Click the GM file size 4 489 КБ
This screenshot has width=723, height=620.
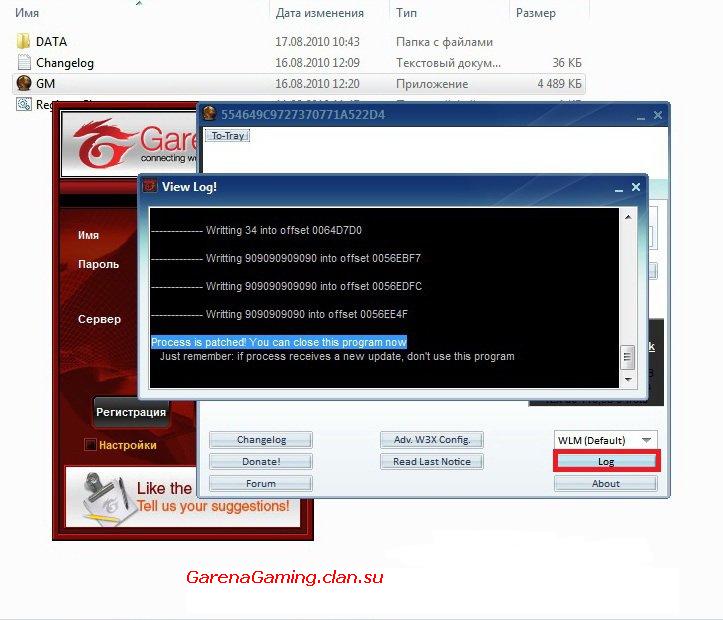[559, 84]
